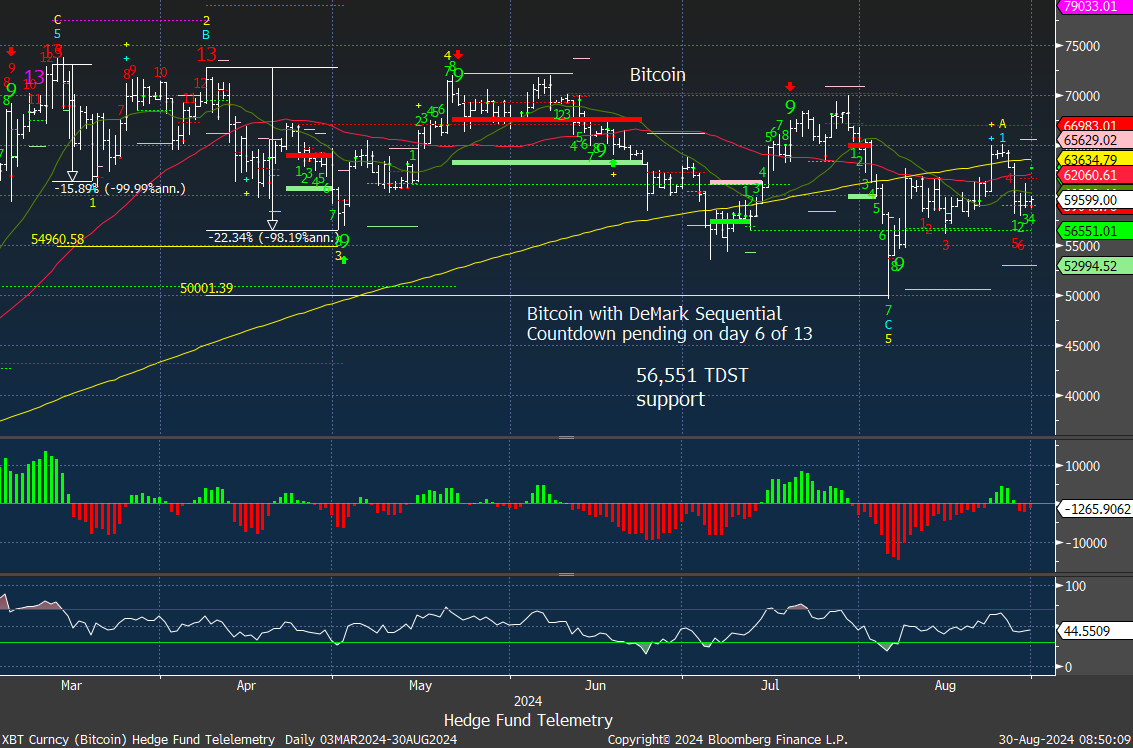Select the Apr month label on time axis
Image resolution: width=1133 pixels, height=748 pixels.
247,684
